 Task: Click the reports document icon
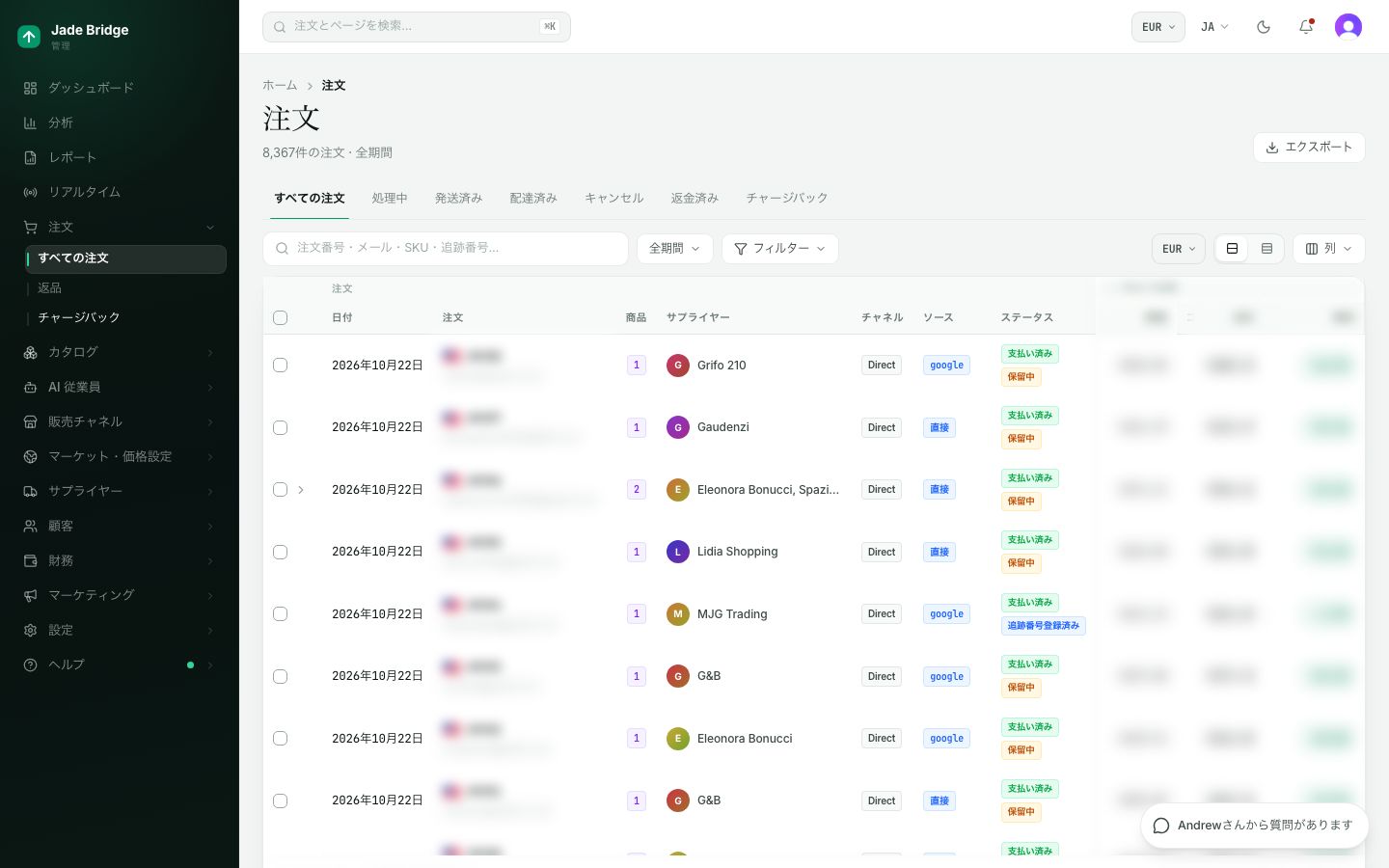[31, 157]
